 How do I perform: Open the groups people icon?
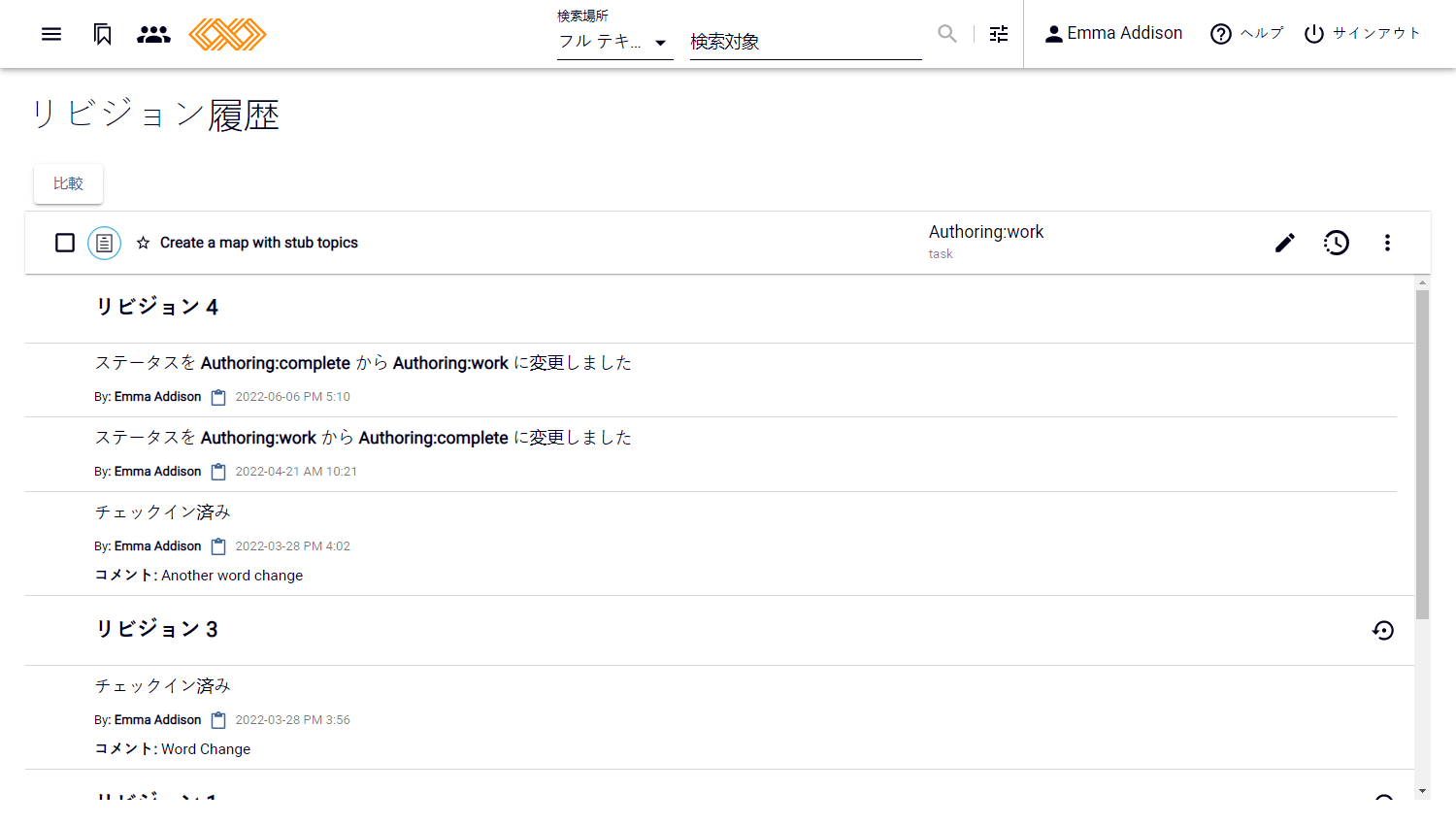[x=153, y=34]
